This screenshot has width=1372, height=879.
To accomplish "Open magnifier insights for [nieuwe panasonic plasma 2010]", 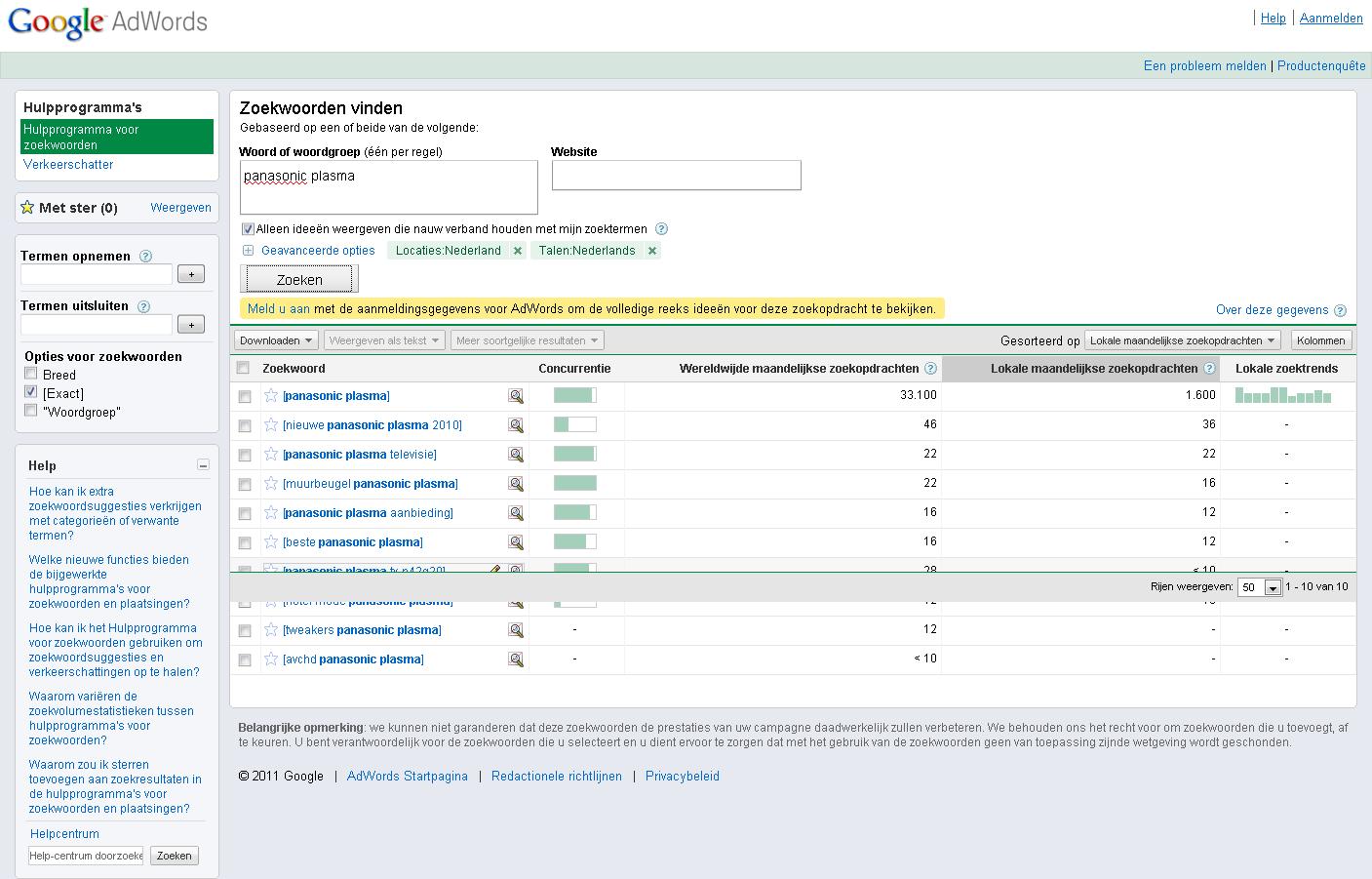I will (x=516, y=425).
